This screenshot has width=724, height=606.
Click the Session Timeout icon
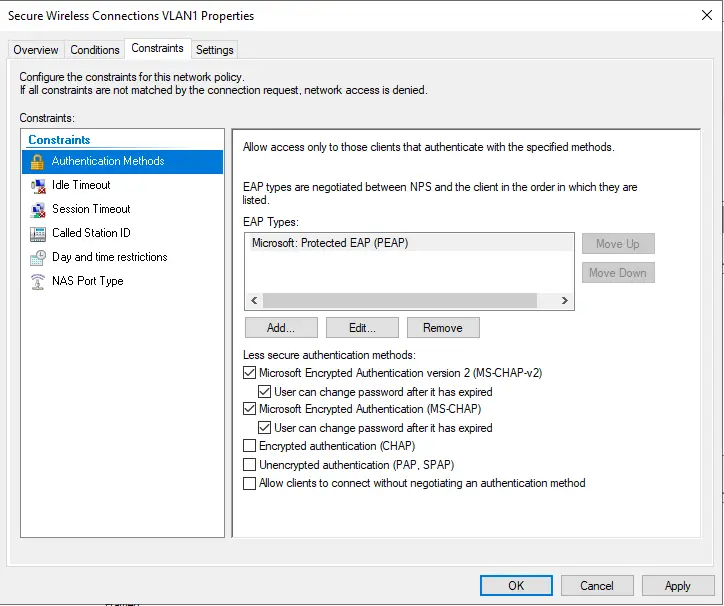[x=38, y=210]
